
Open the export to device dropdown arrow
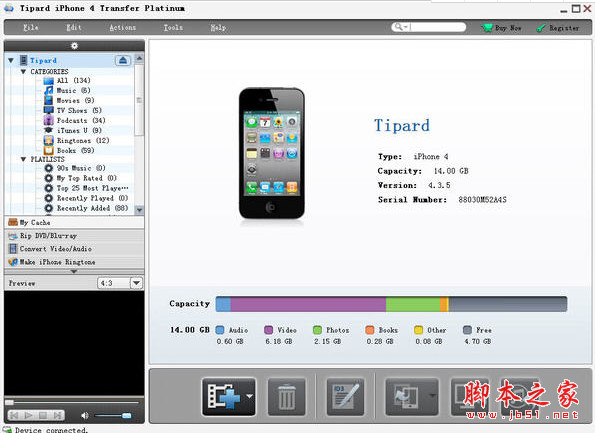[x=432, y=396]
